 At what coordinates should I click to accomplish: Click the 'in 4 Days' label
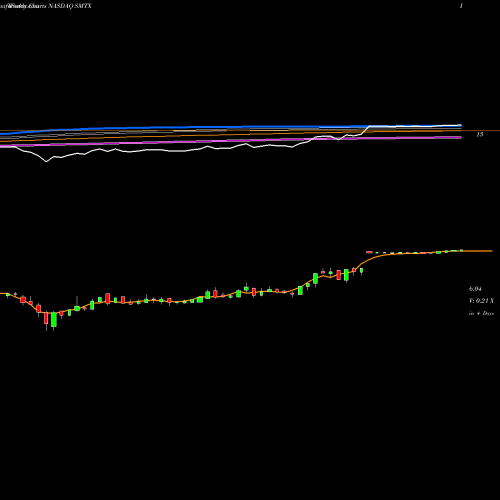pyautogui.click(x=481, y=313)
